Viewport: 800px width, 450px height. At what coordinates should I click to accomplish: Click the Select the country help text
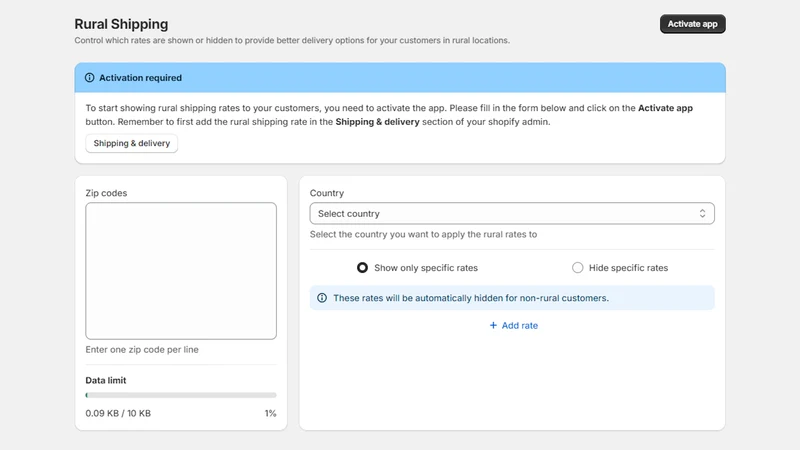423,234
